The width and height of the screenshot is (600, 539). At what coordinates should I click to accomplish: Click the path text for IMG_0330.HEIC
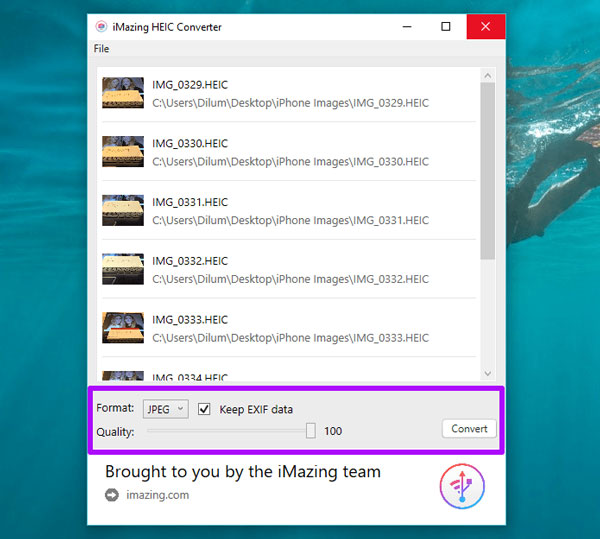pos(290,162)
